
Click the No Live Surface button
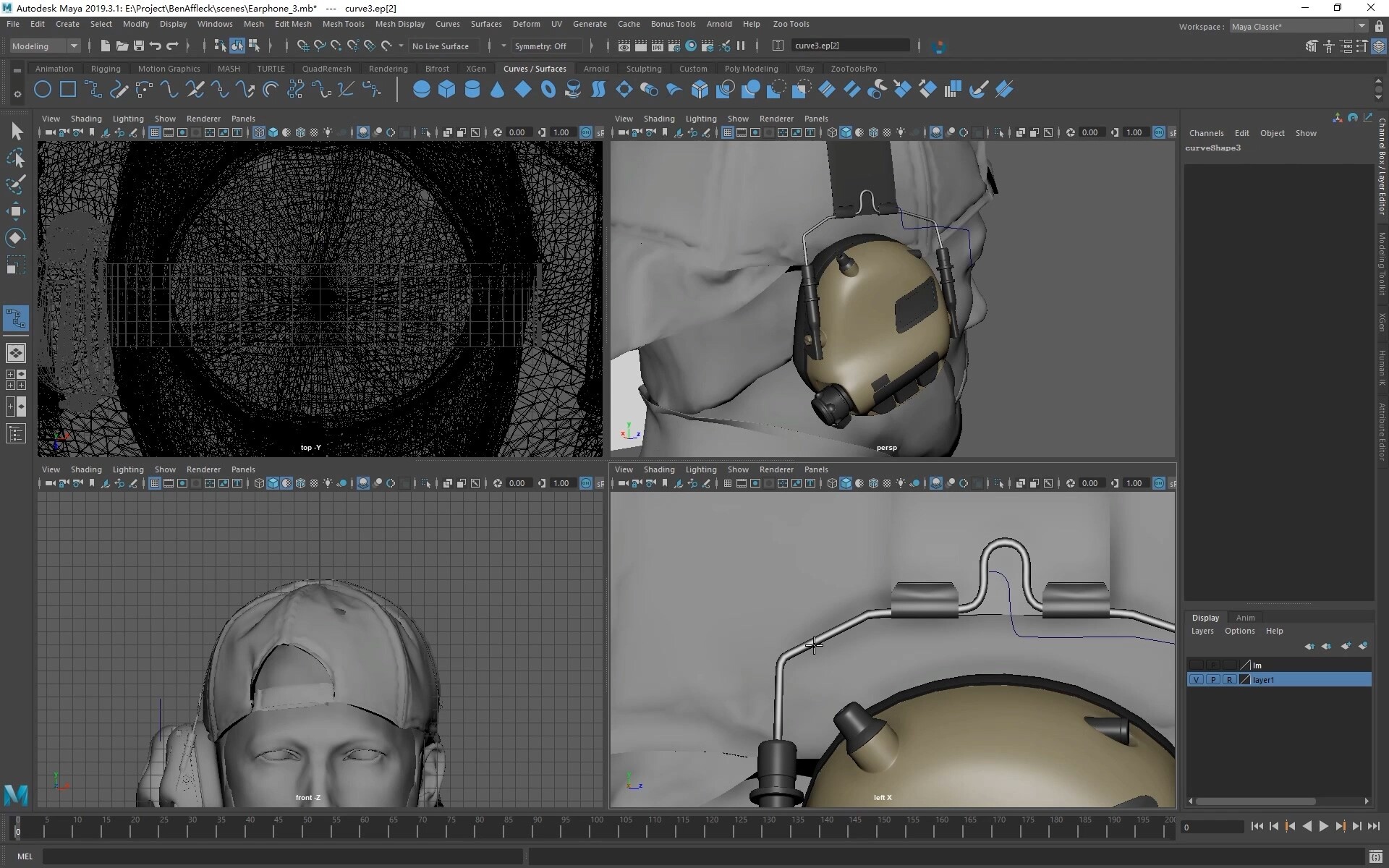[443, 46]
